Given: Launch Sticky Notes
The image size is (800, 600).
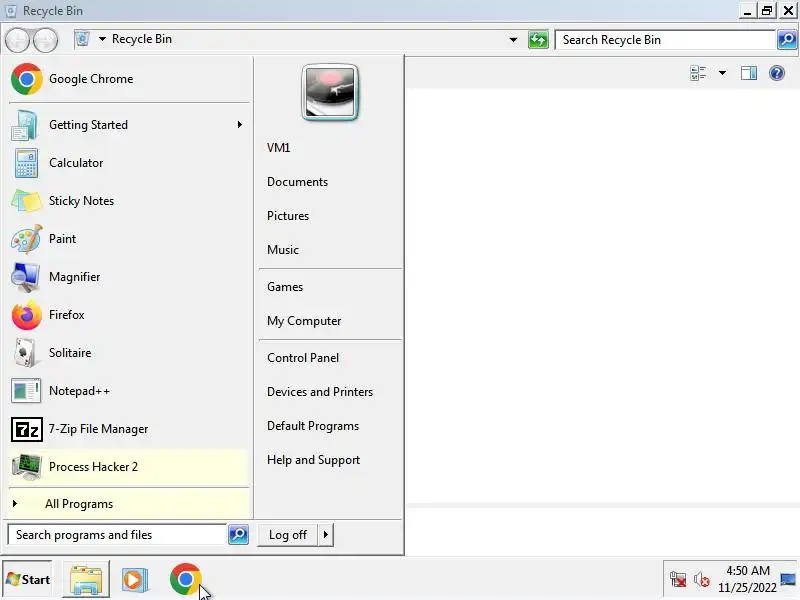Looking at the screenshot, I should [129, 201].
